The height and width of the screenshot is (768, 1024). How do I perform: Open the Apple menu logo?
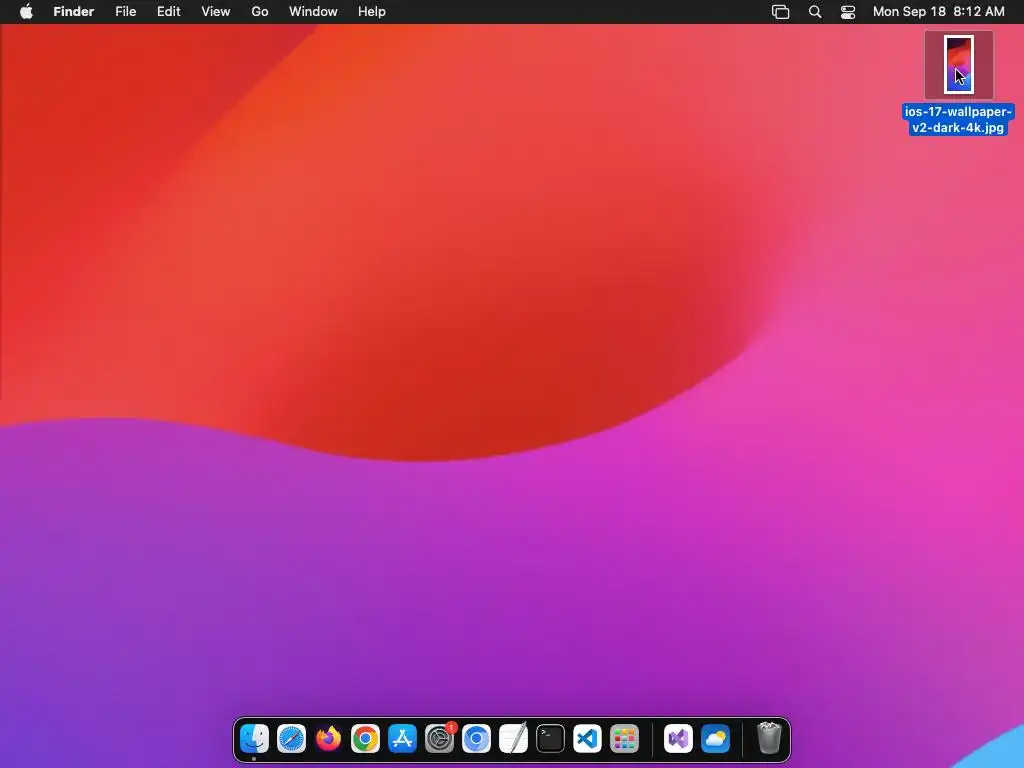(26, 11)
